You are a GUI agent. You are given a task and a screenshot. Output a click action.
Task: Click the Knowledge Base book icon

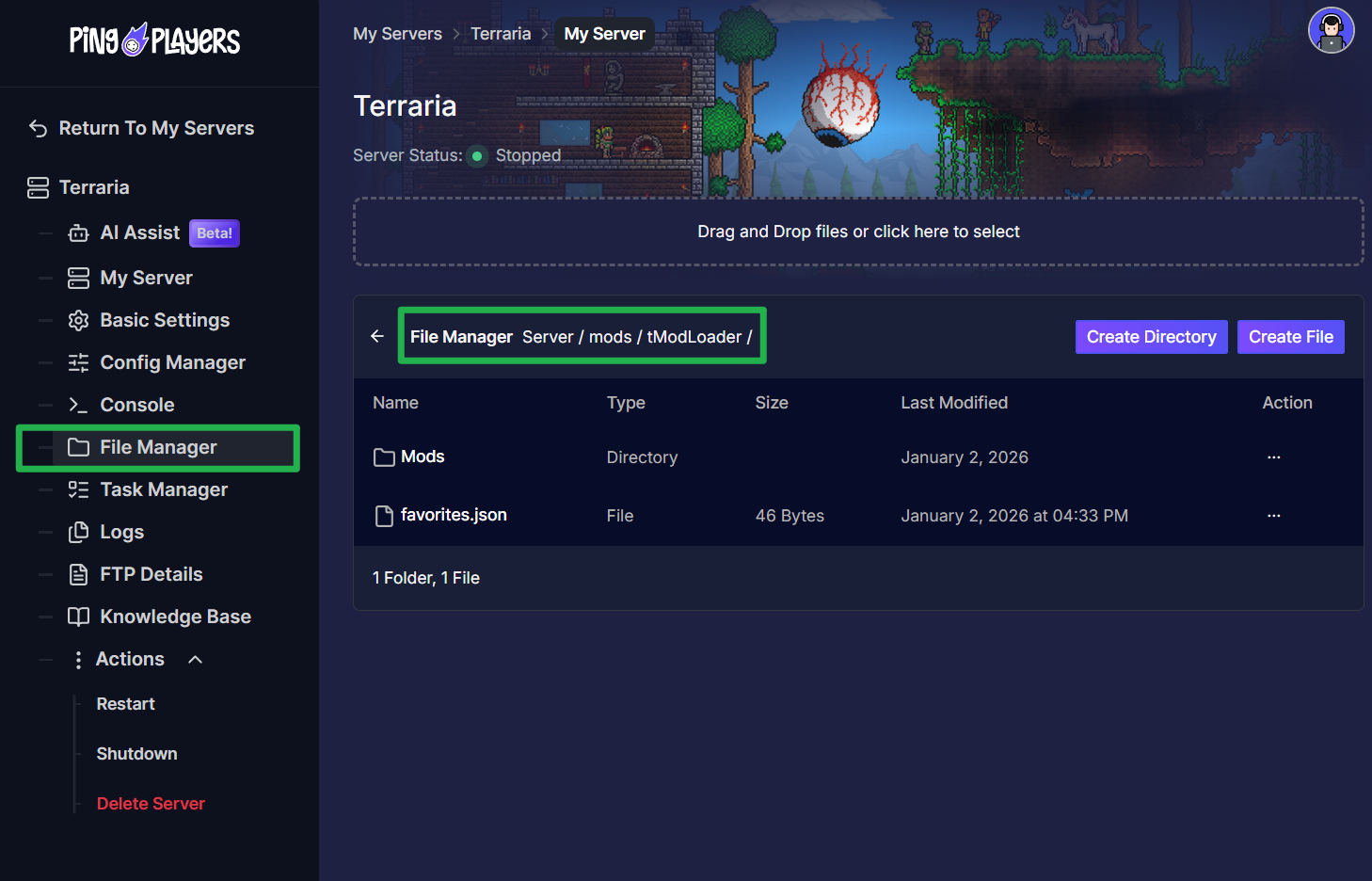pyautogui.click(x=79, y=617)
